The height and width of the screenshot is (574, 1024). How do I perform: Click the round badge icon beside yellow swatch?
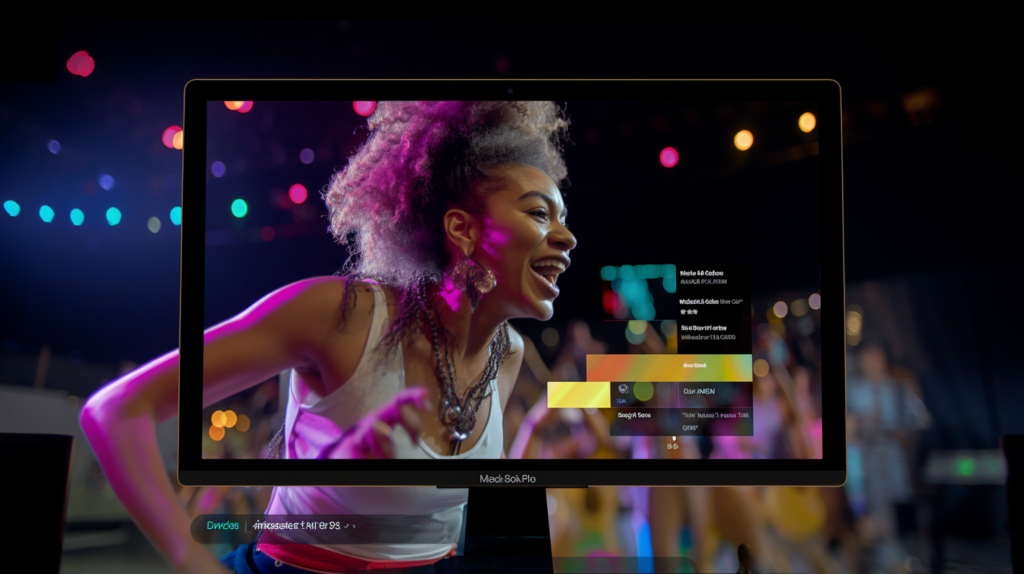tap(623, 389)
